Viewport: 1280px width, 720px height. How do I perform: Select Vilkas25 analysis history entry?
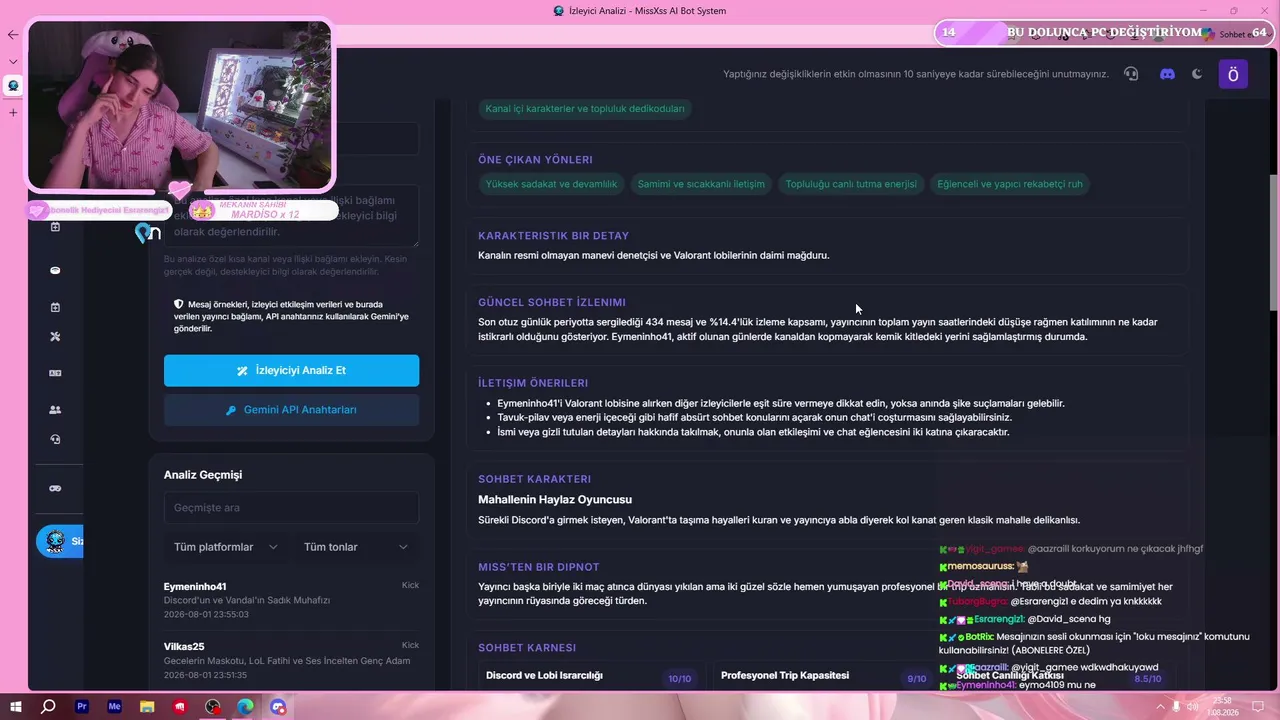click(291, 660)
